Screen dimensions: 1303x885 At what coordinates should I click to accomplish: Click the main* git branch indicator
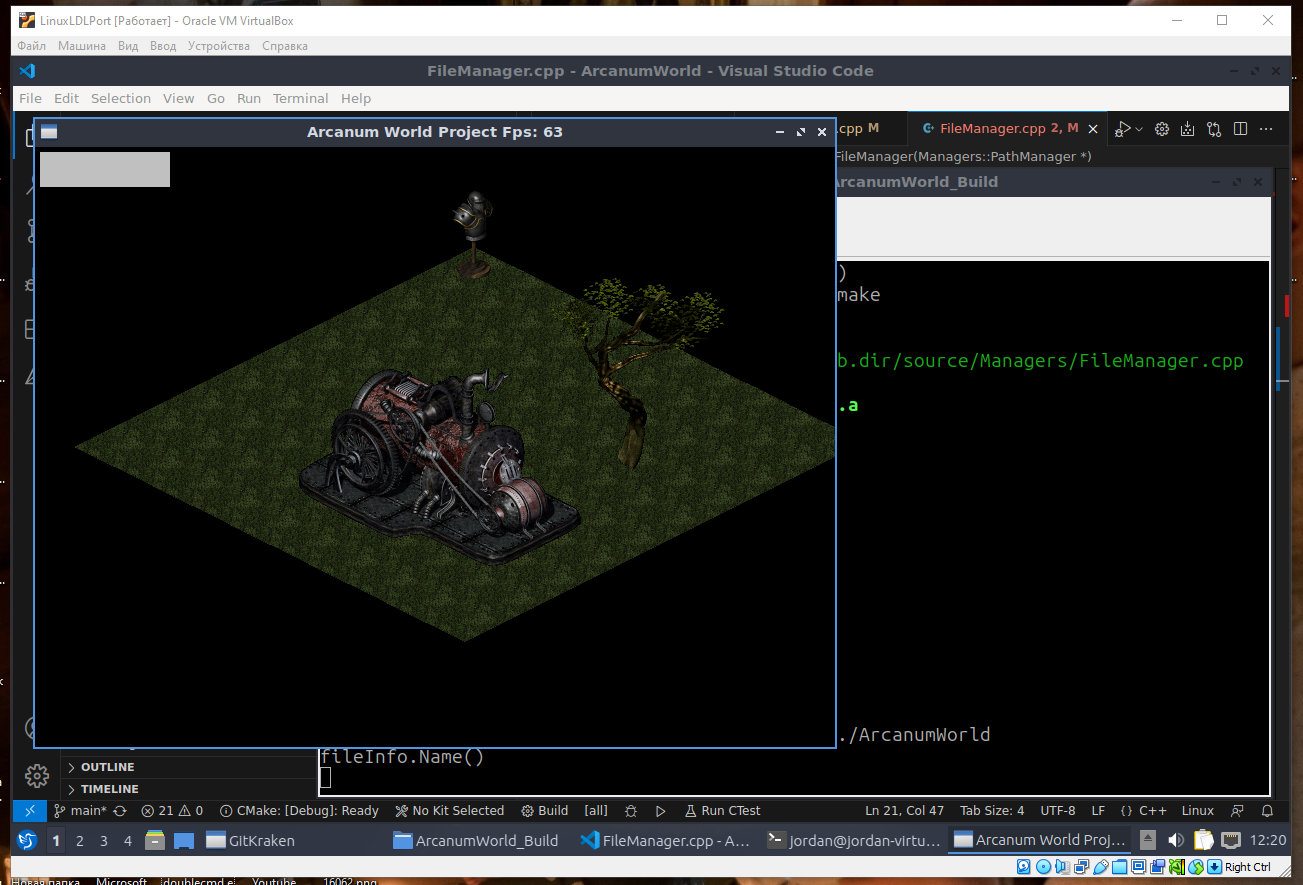tap(80, 811)
